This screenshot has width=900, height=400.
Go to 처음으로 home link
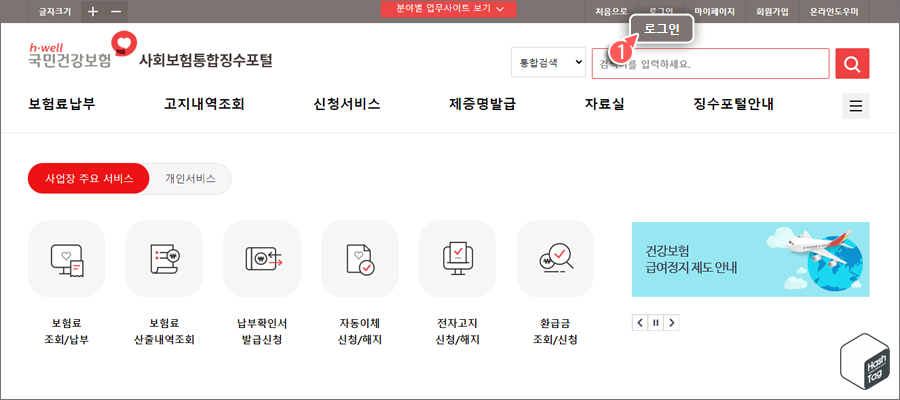pyautogui.click(x=611, y=11)
